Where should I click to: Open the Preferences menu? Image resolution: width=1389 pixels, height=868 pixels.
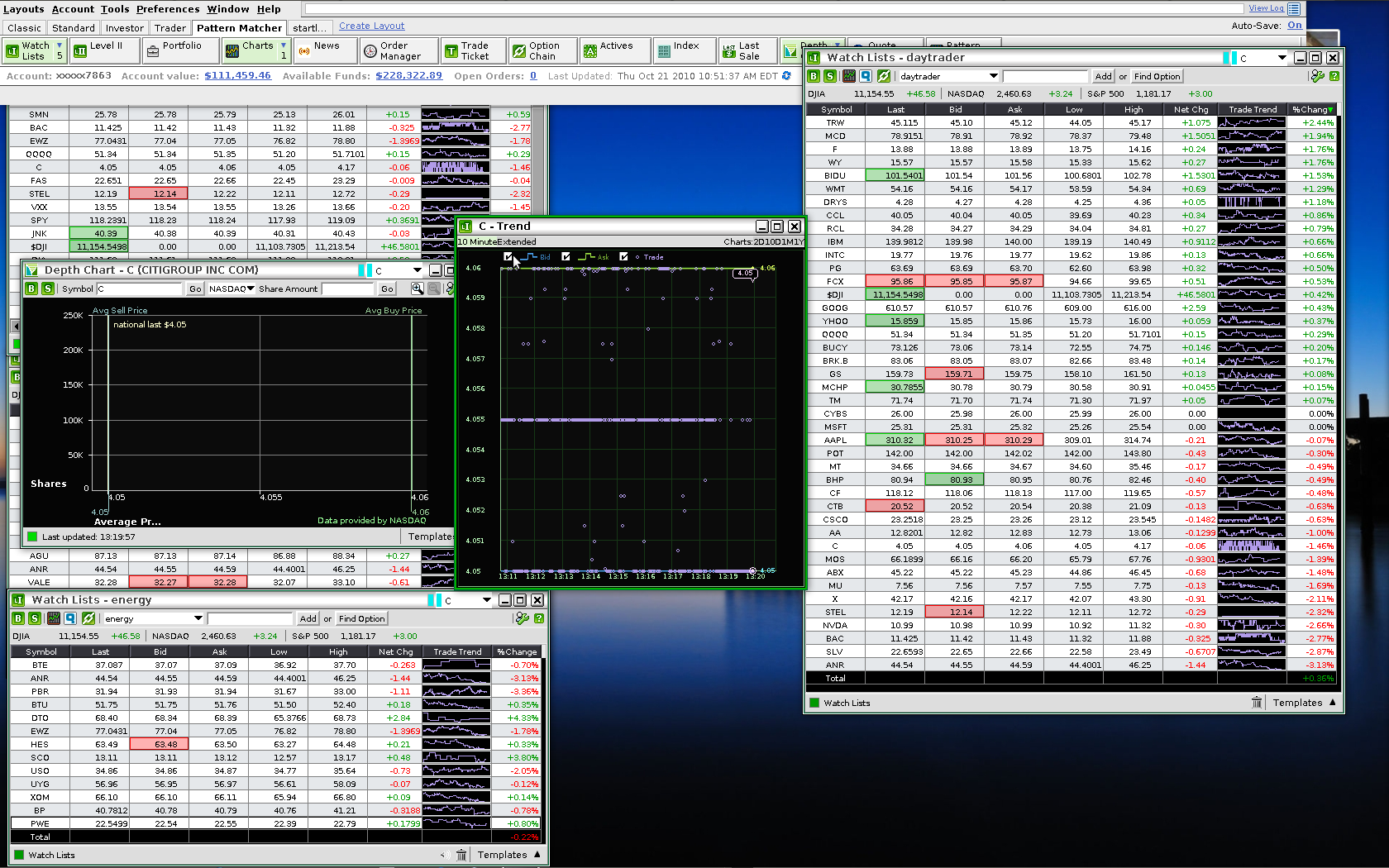coord(168,9)
